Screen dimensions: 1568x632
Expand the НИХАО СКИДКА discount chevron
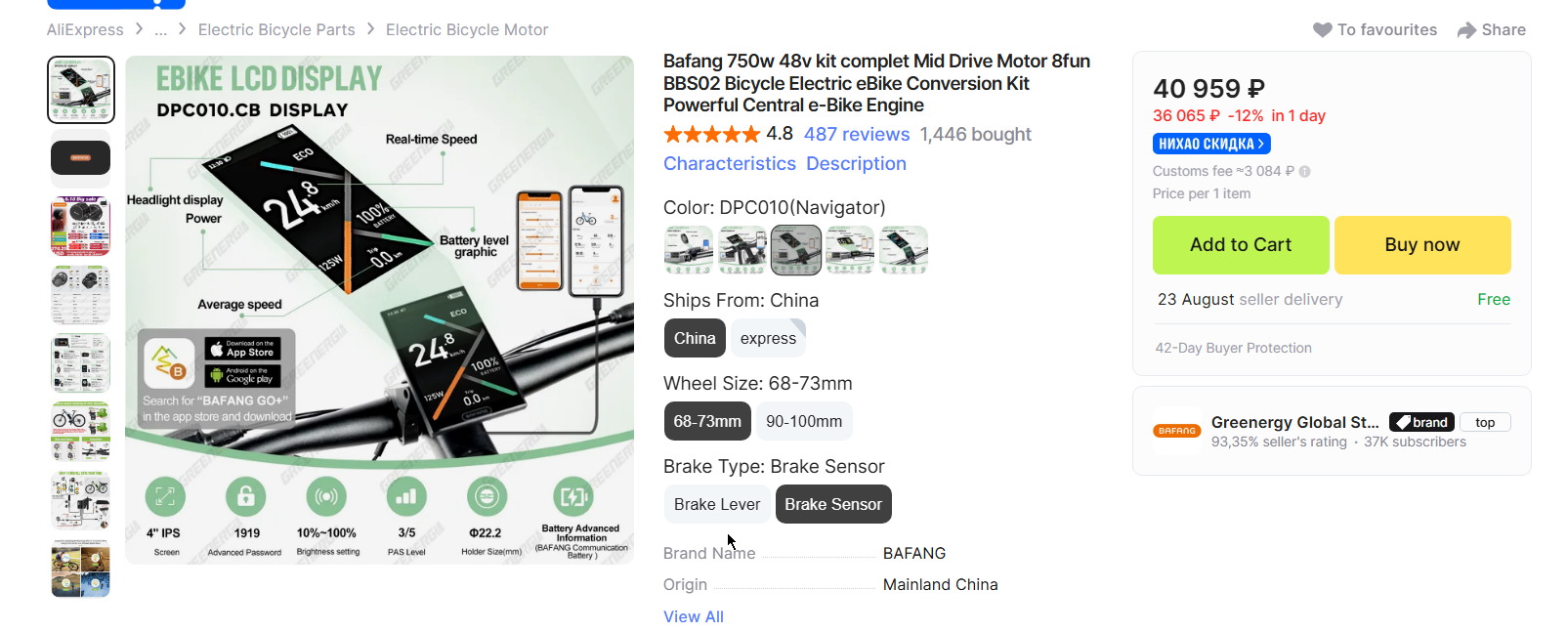(x=1261, y=145)
